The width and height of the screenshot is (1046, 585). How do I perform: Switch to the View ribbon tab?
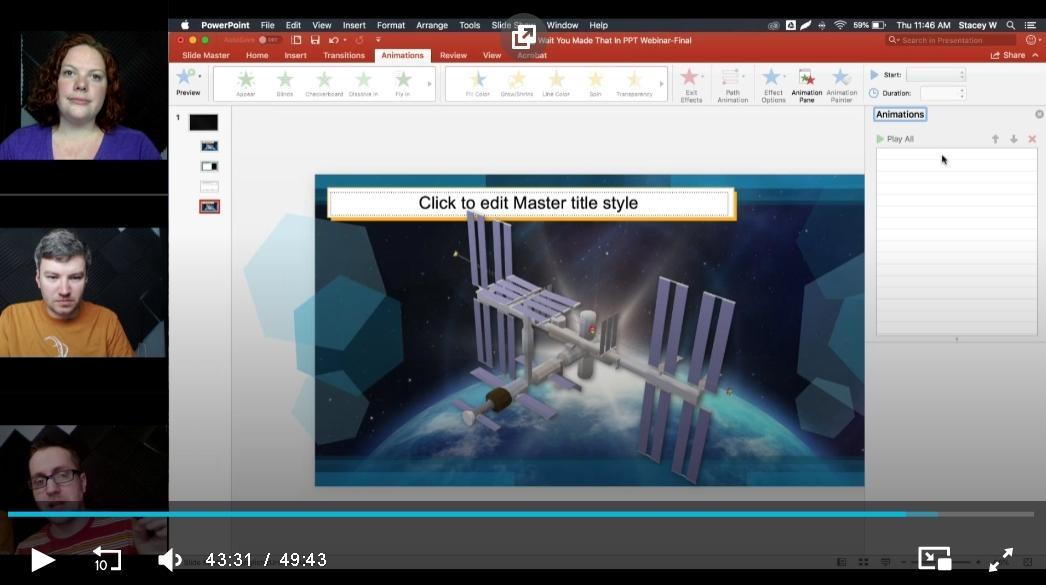pos(492,55)
